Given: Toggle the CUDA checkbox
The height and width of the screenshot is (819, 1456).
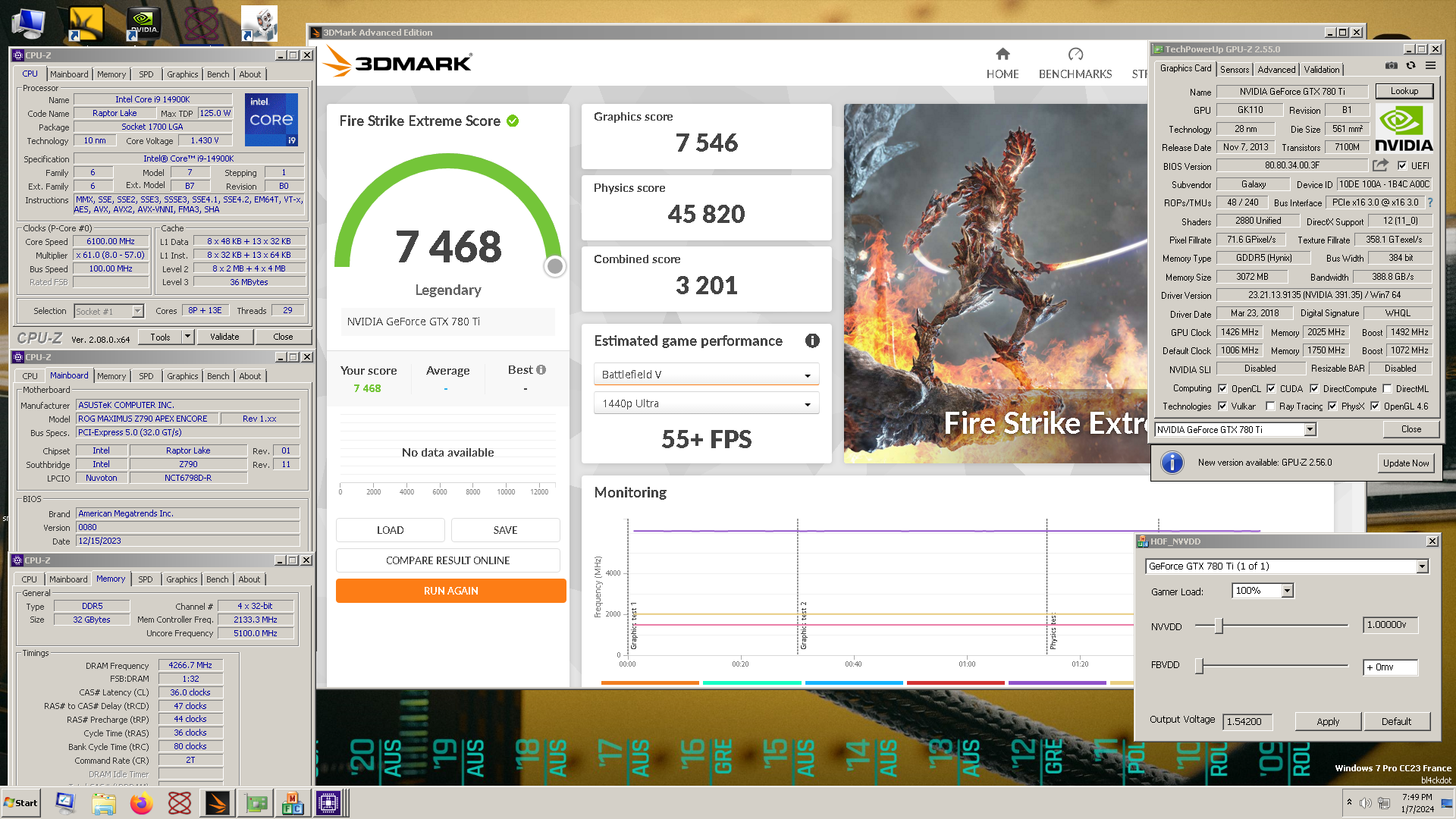Looking at the screenshot, I should (x=1271, y=388).
